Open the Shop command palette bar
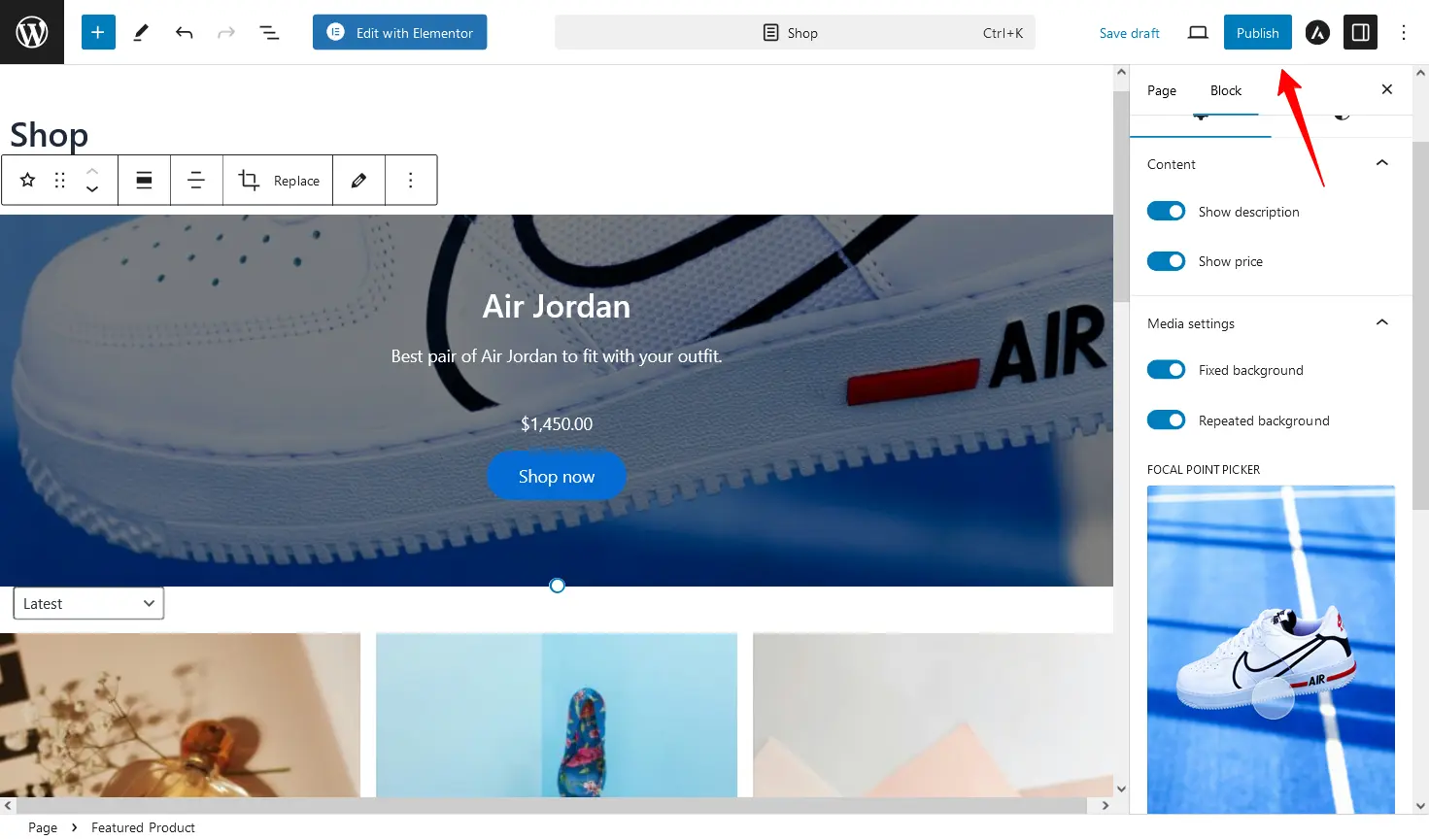Image resolution: width=1429 pixels, height=840 pixels. [x=795, y=32]
